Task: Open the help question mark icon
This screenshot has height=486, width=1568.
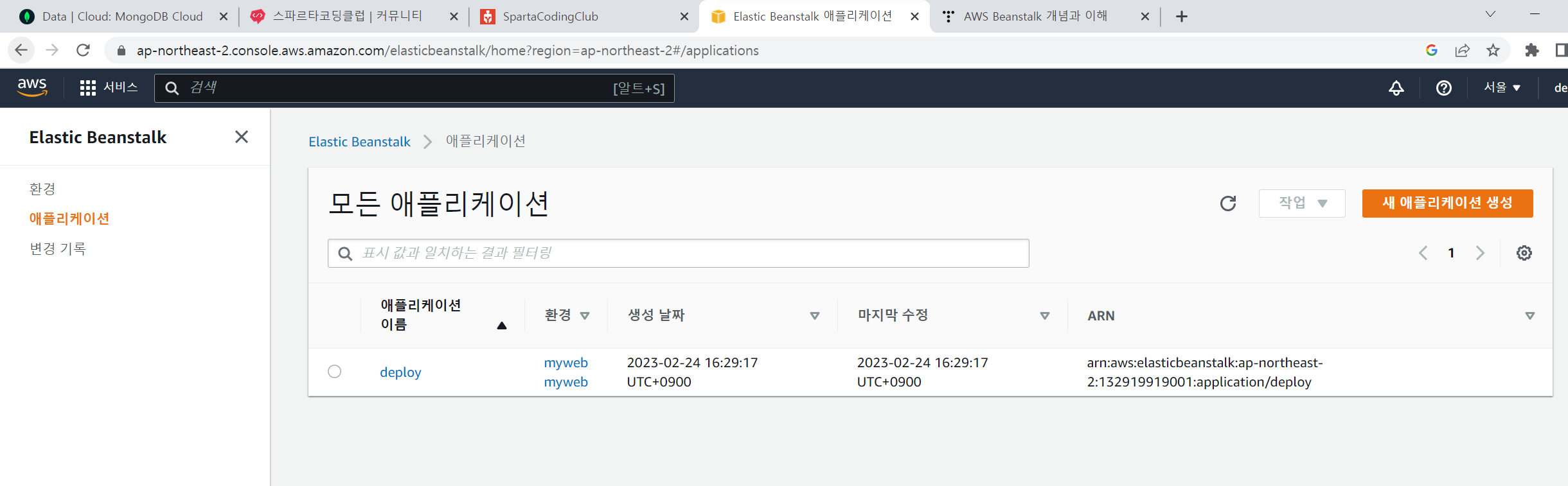Action: click(1443, 88)
